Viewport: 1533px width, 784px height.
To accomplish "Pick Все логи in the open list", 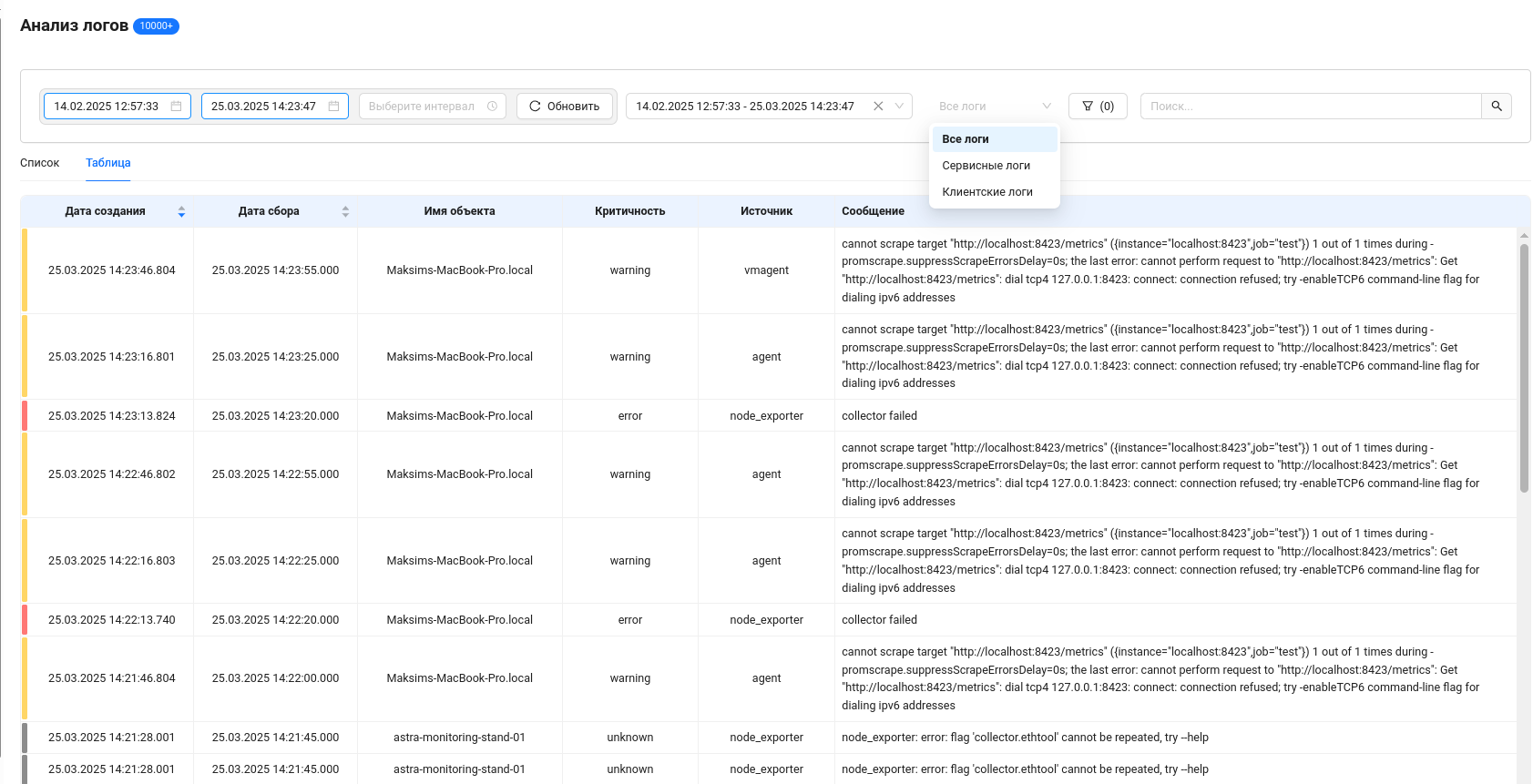I will coord(966,139).
